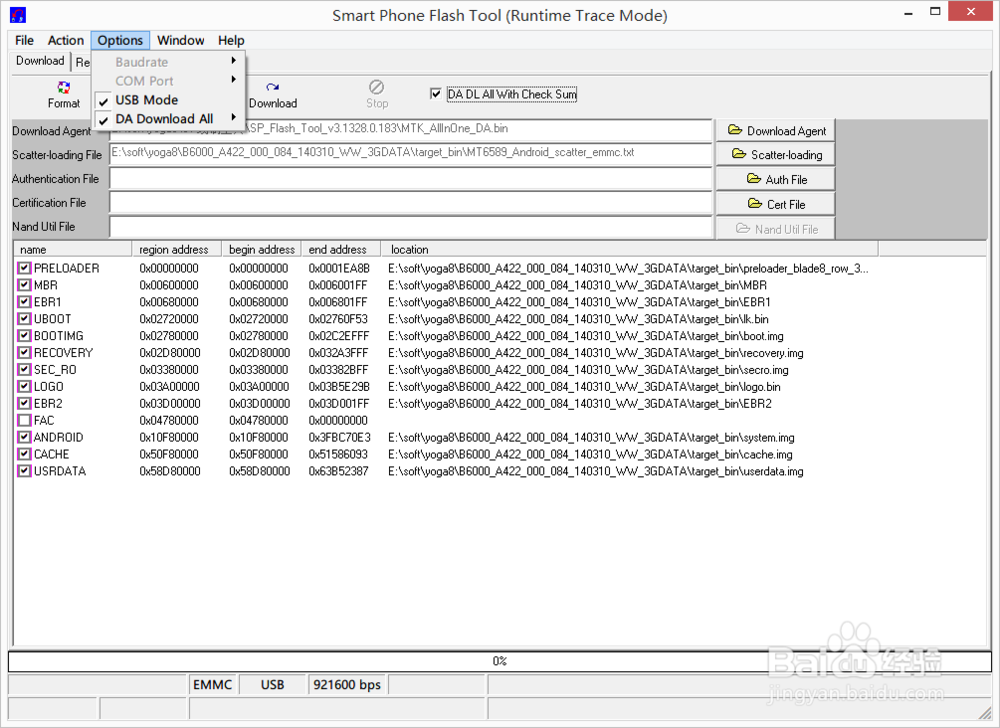Click the Download Agent folder button
Viewport: 1000px width, 728px height.
(x=776, y=131)
